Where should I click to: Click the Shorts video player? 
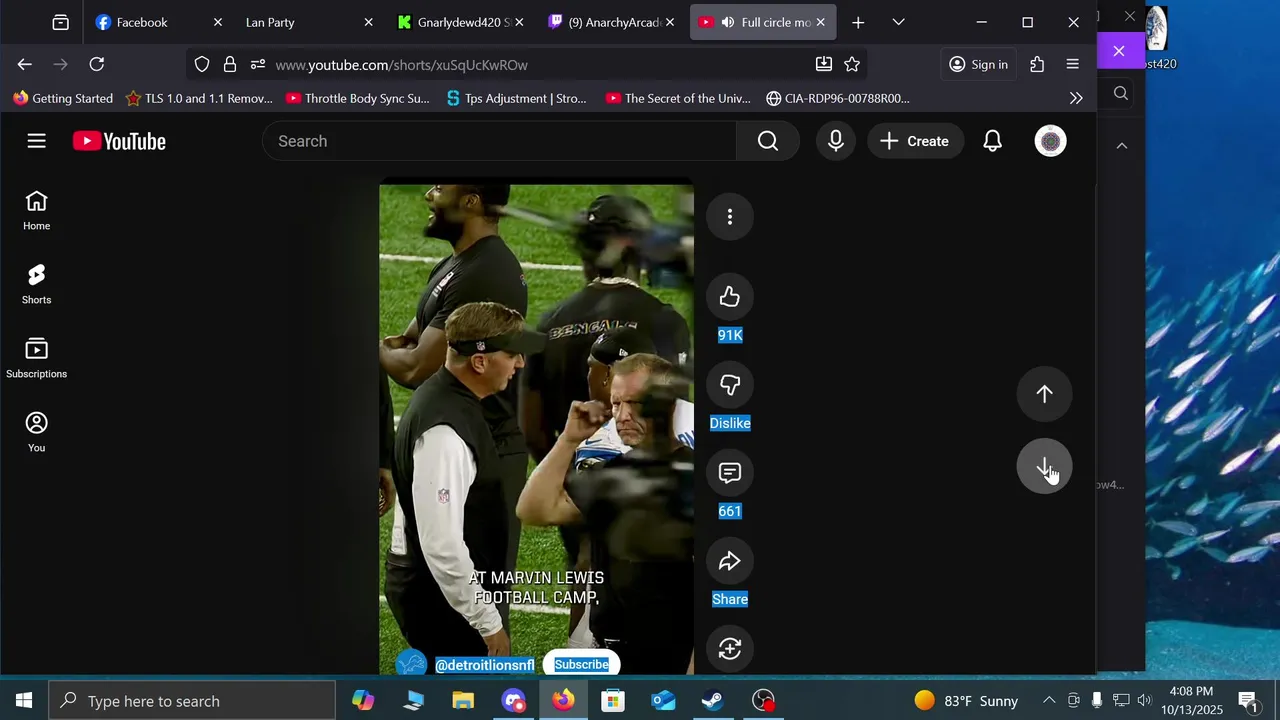pos(536,428)
